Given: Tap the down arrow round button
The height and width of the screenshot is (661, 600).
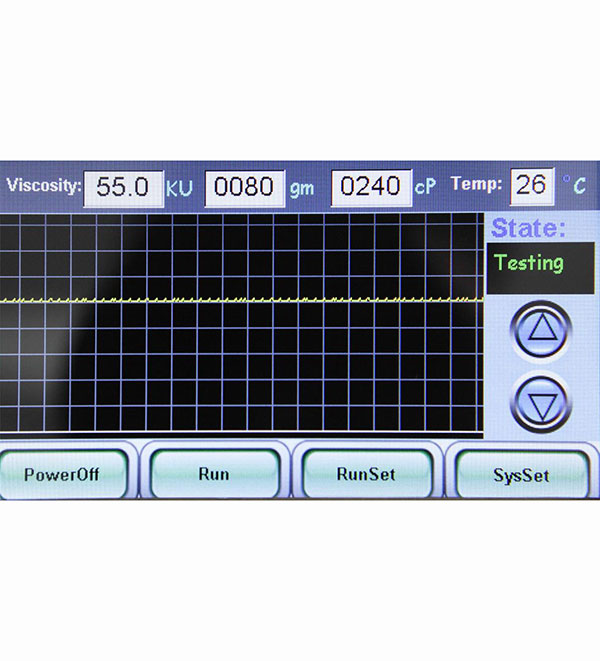Looking at the screenshot, I should tap(541, 404).
